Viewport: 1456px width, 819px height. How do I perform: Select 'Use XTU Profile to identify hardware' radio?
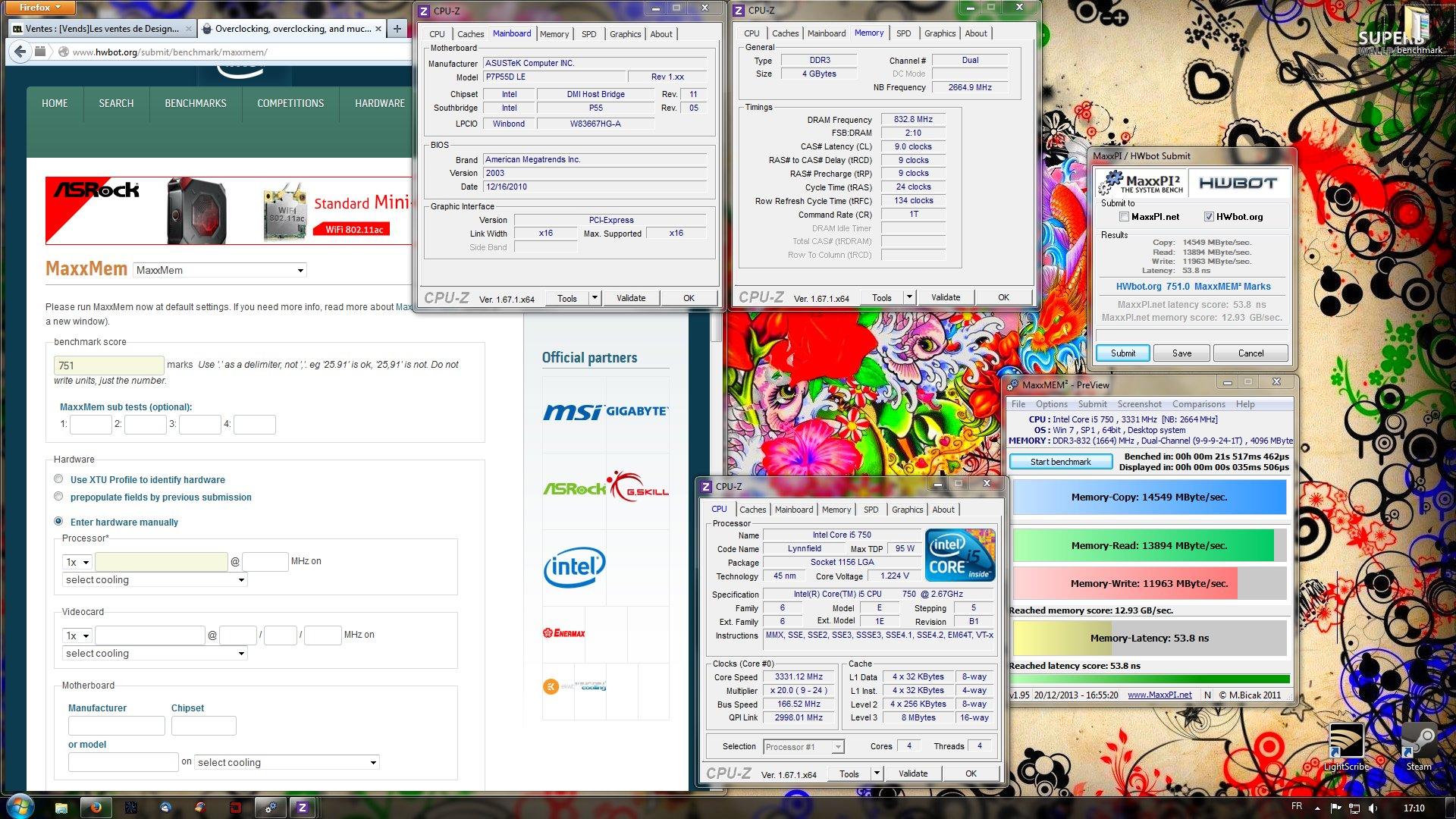(x=58, y=479)
